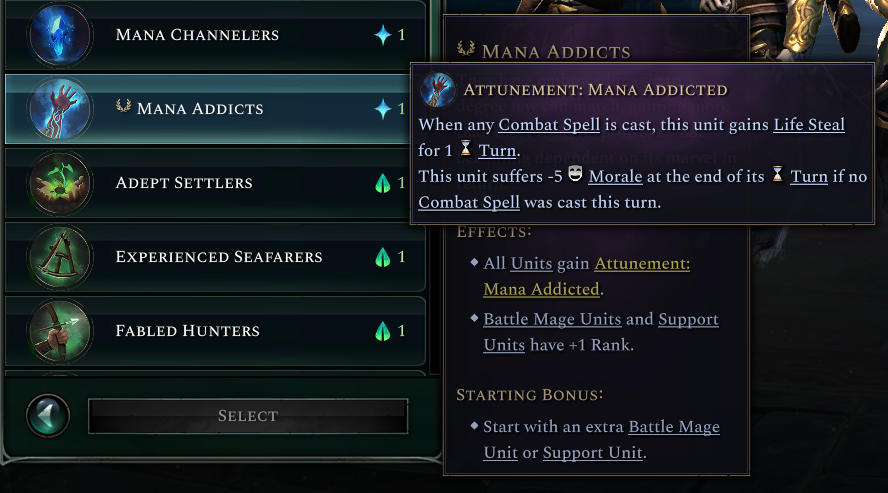Click the Attunement Mana Addicted tooltip icon
Screen dimensions: 888x493
[438, 89]
